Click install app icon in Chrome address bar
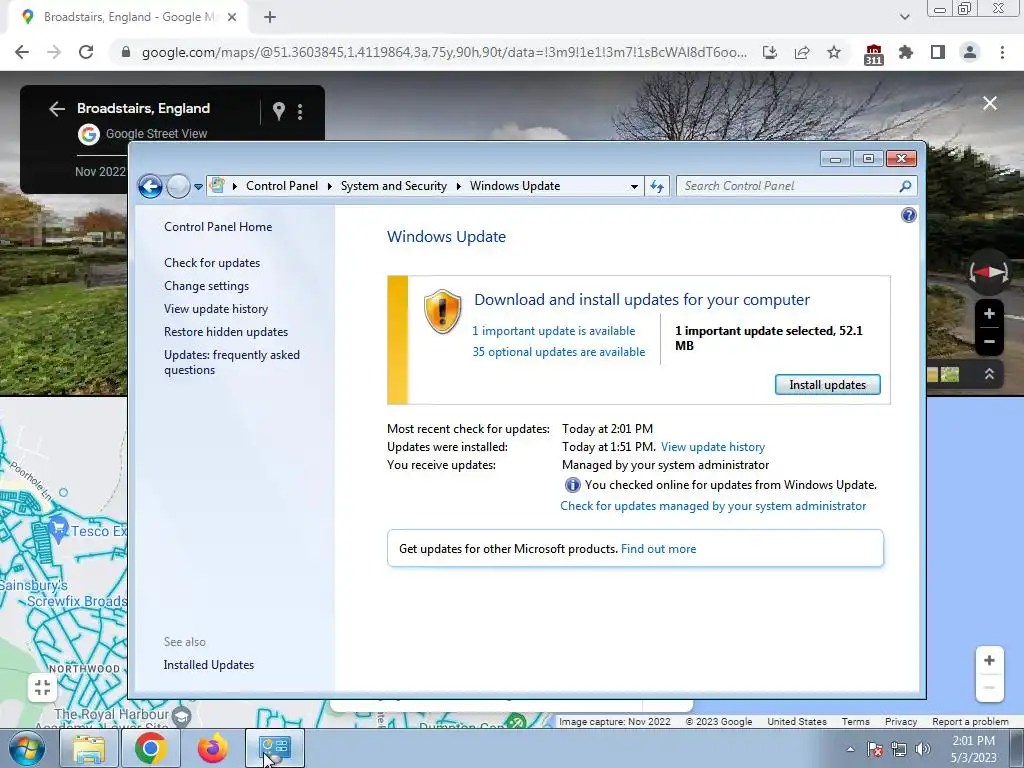 point(770,52)
